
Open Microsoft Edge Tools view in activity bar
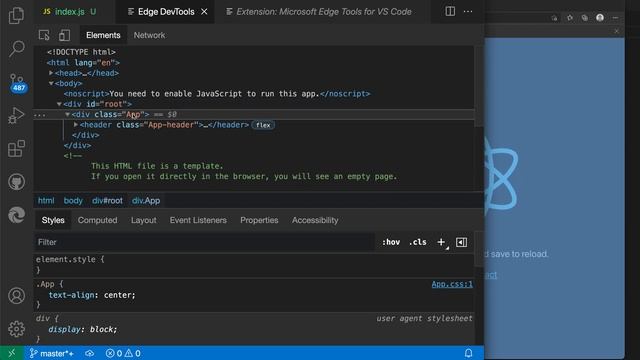point(16,215)
